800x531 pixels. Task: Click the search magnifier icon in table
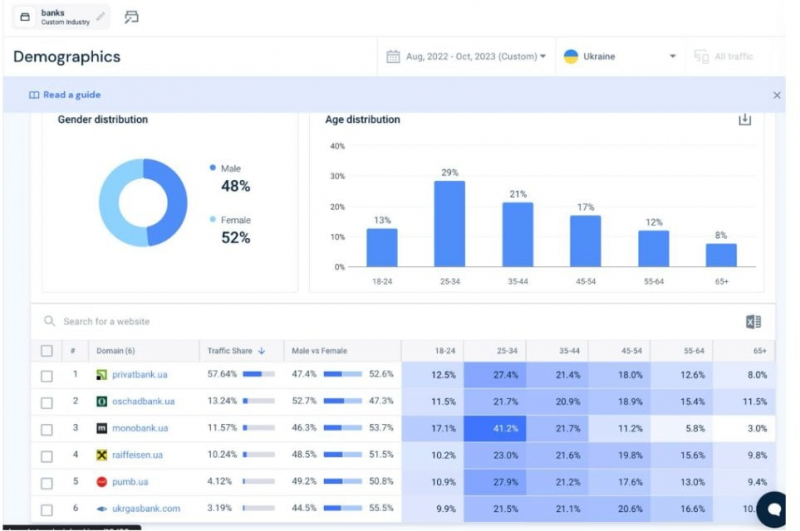[x=49, y=321]
